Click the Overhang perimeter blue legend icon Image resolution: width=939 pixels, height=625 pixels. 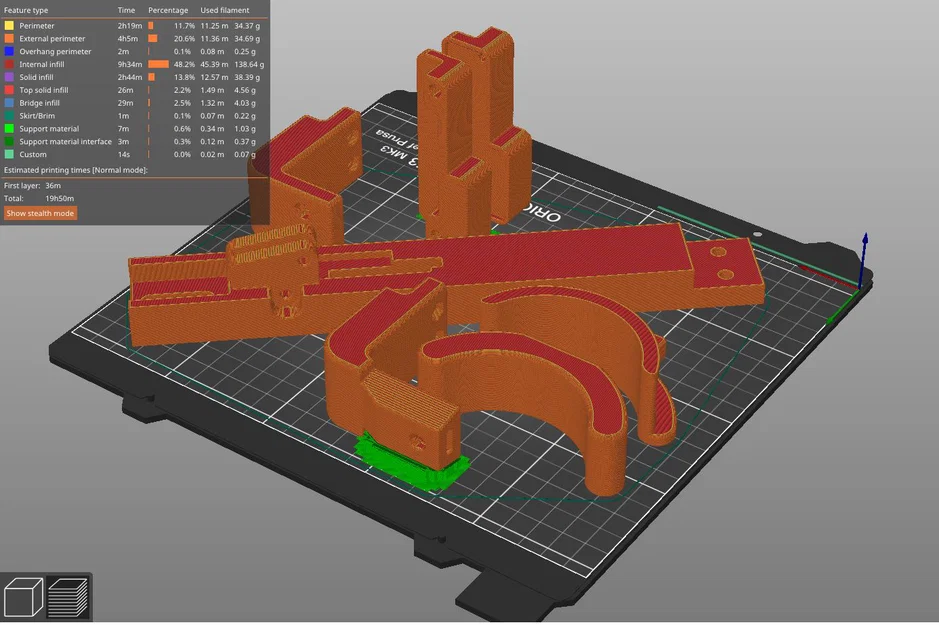(x=10, y=51)
